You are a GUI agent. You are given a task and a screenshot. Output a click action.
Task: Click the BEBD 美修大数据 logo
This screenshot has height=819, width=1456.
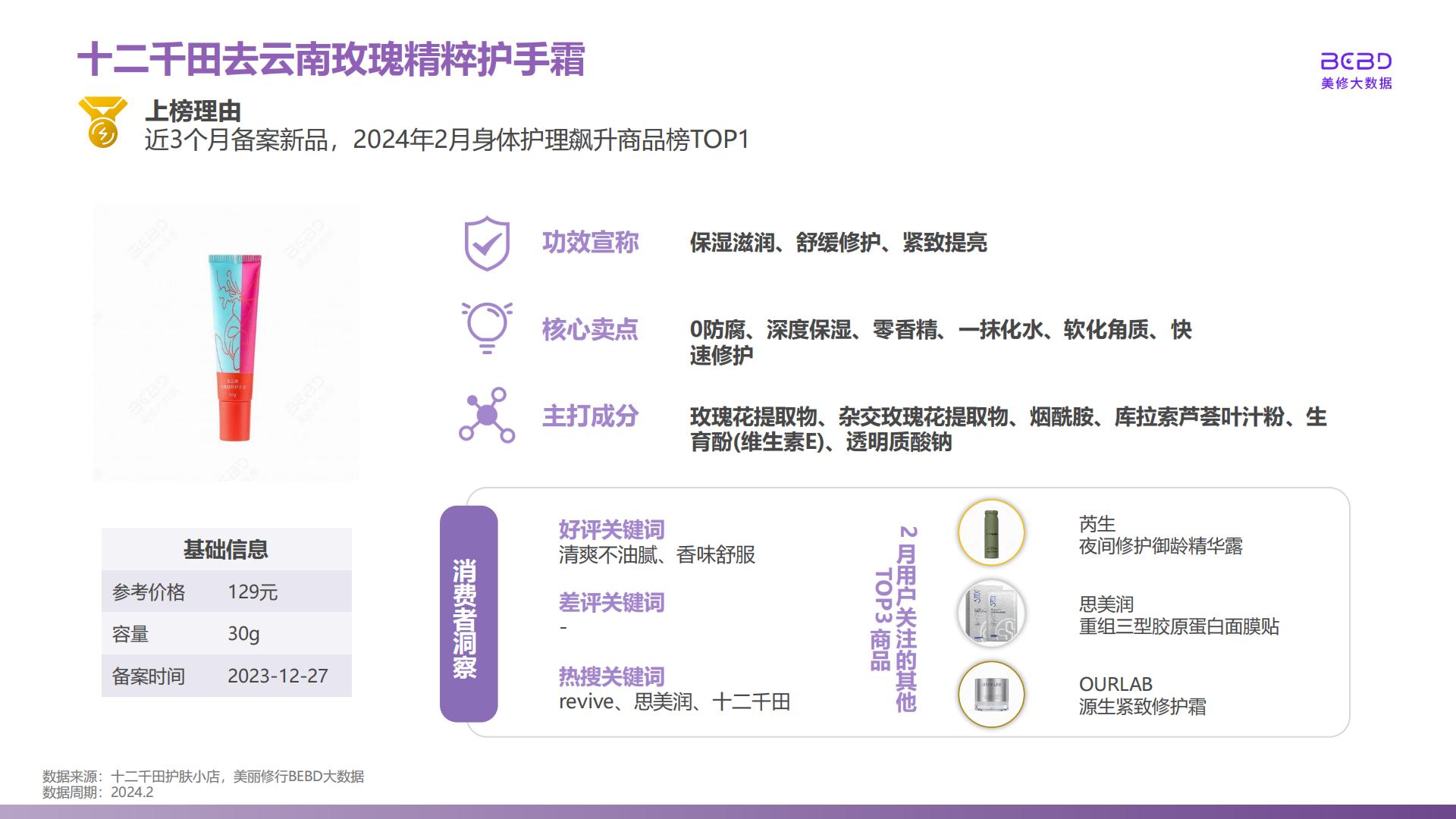pyautogui.click(x=1356, y=71)
